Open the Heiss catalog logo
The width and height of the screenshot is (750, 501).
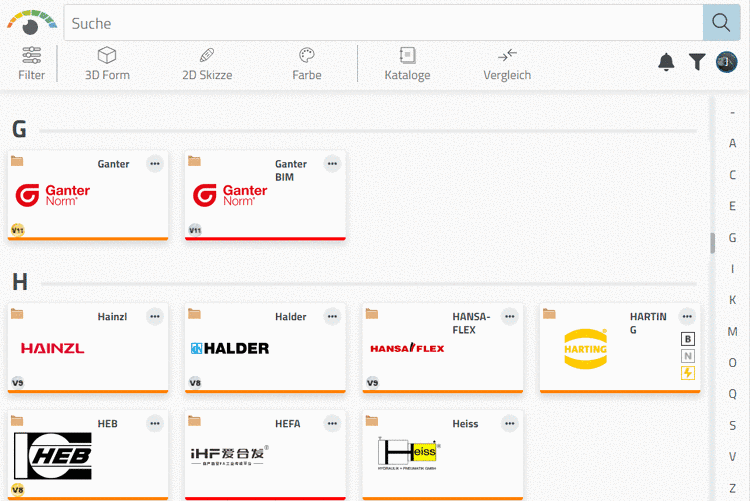tap(409, 453)
